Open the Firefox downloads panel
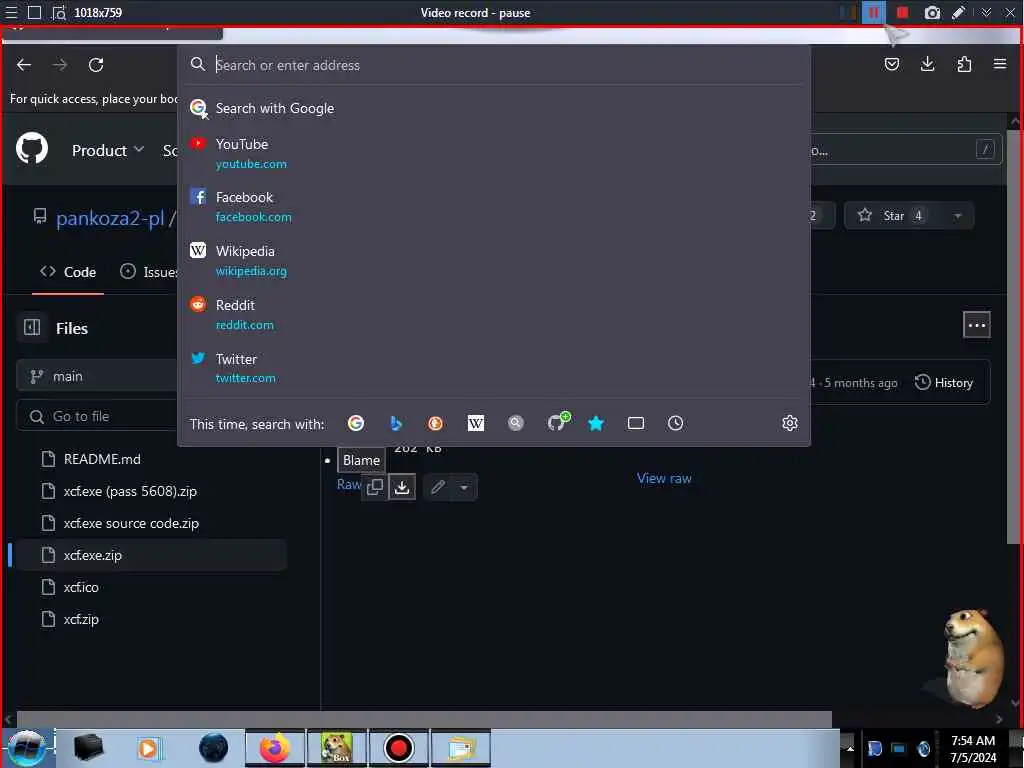This screenshot has width=1024, height=768. (x=927, y=64)
